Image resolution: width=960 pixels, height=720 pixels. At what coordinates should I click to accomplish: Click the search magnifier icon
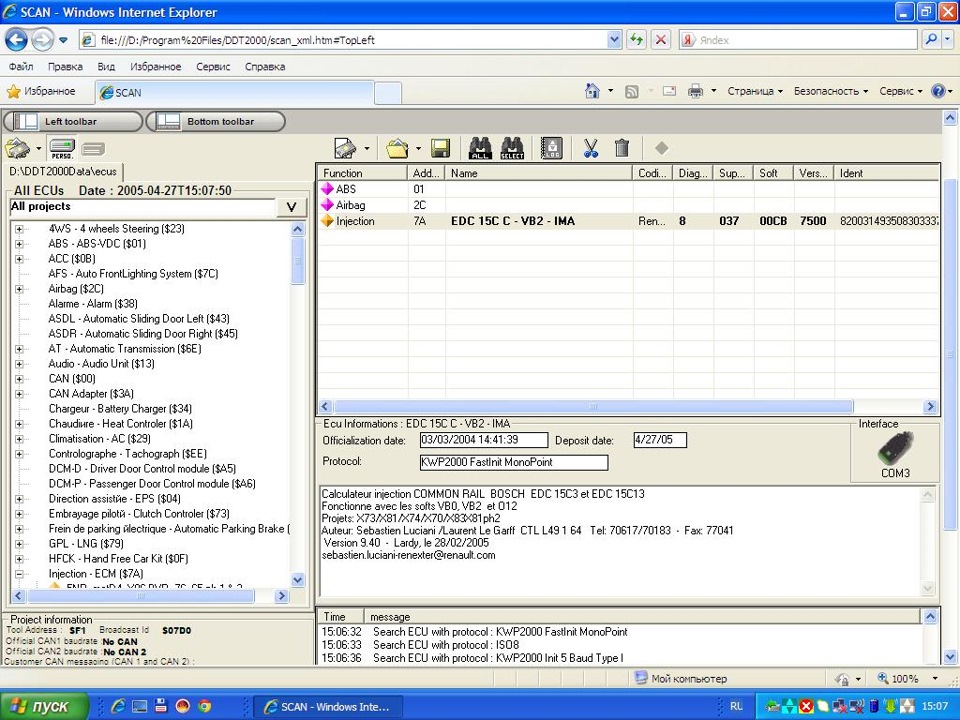pos(931,40)
